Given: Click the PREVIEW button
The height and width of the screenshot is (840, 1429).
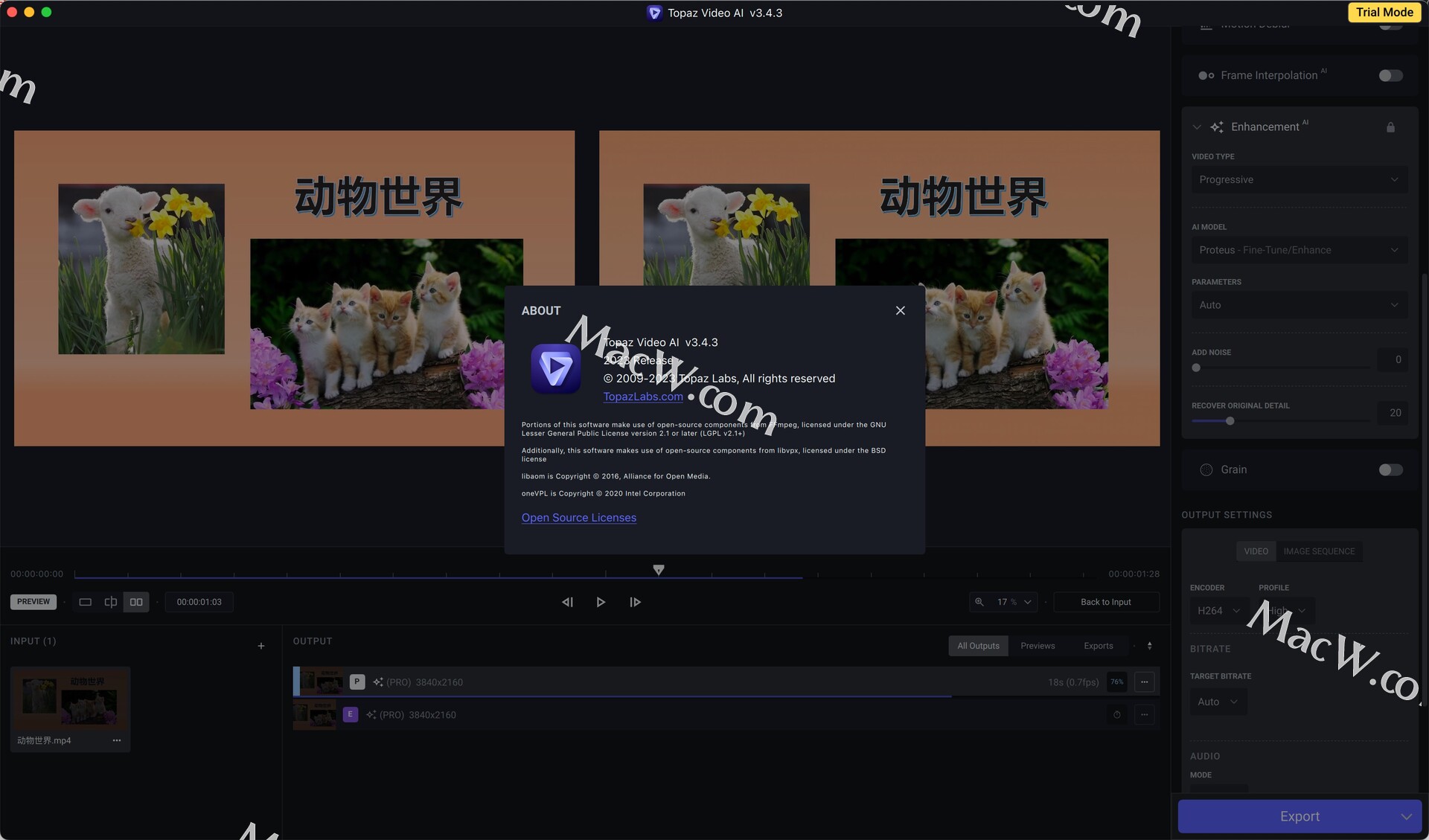Looking at the screenshot, I should point(33,602).
